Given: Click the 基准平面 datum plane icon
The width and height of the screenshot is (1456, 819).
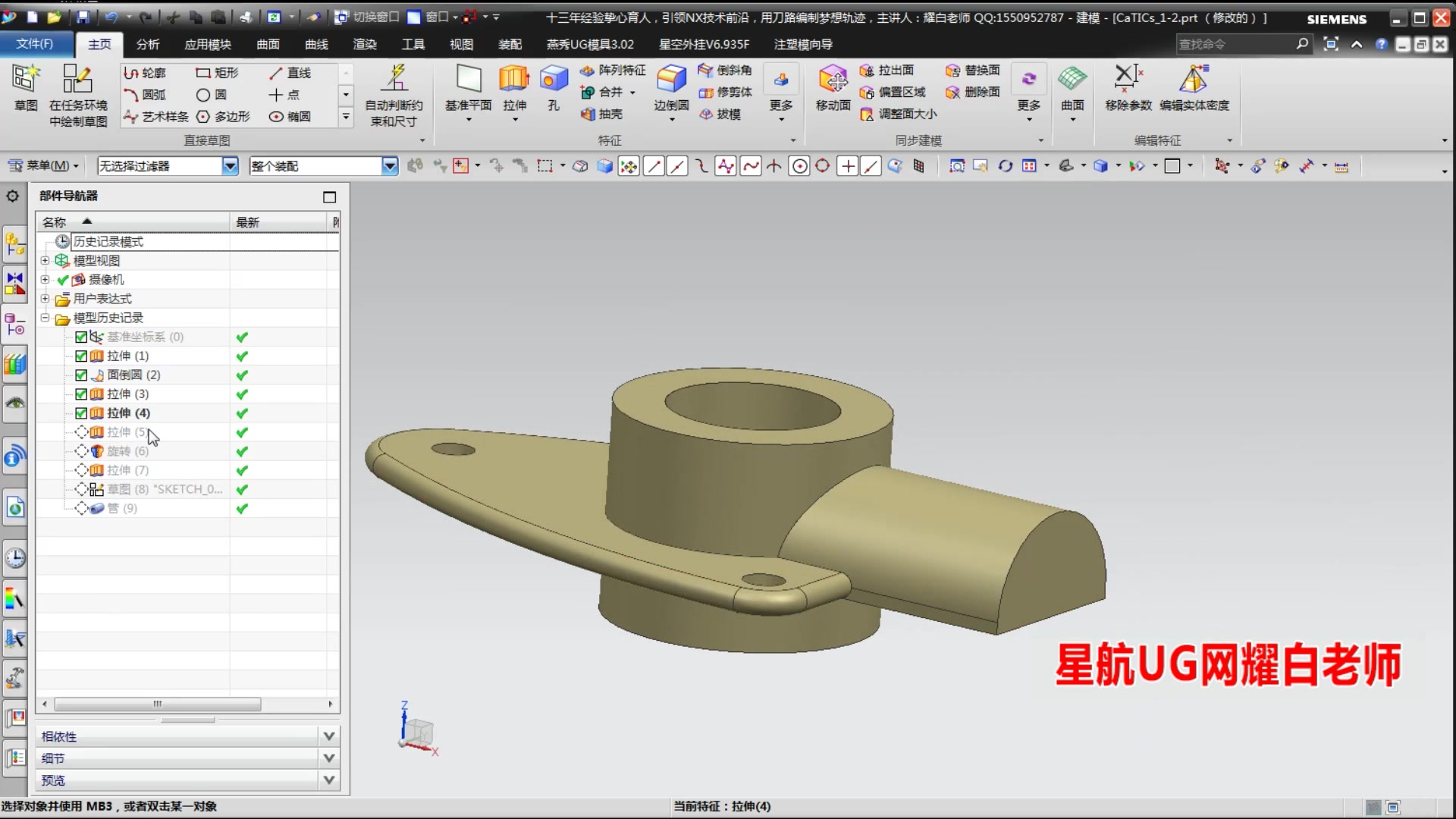Looking at the screenshot, I should point(468,80).
